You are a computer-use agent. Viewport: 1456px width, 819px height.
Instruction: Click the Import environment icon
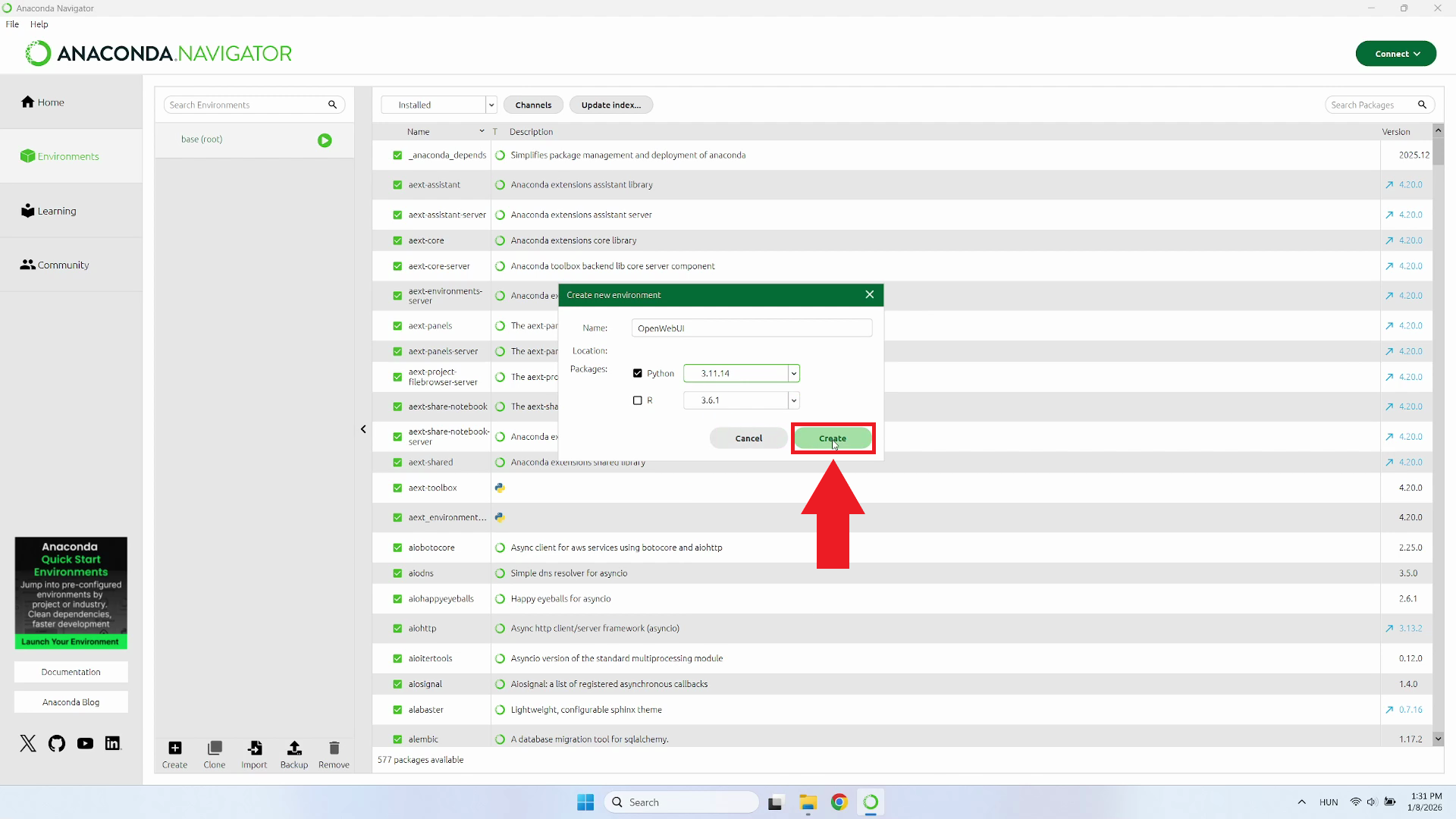click(x=254, y=748)
